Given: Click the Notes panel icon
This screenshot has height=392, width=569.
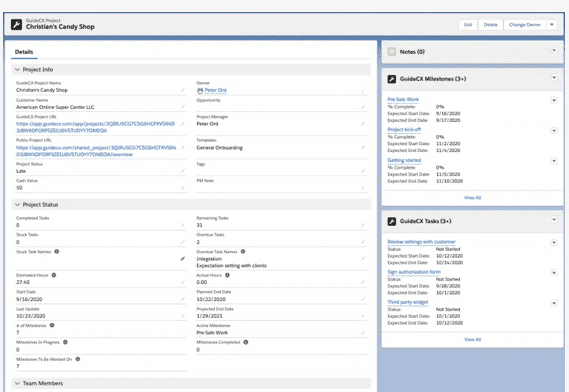Looking at the screenshot, I should click(x=392, y=52).
